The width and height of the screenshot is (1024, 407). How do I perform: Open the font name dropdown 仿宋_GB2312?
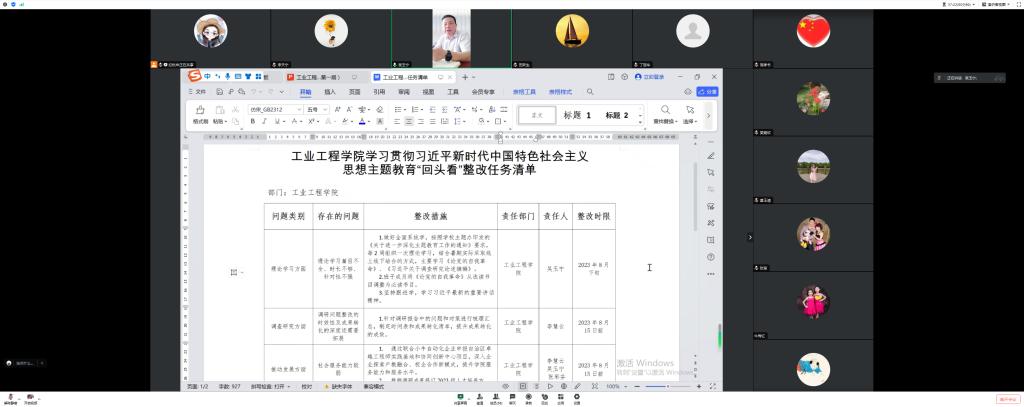tap(273, 109)
